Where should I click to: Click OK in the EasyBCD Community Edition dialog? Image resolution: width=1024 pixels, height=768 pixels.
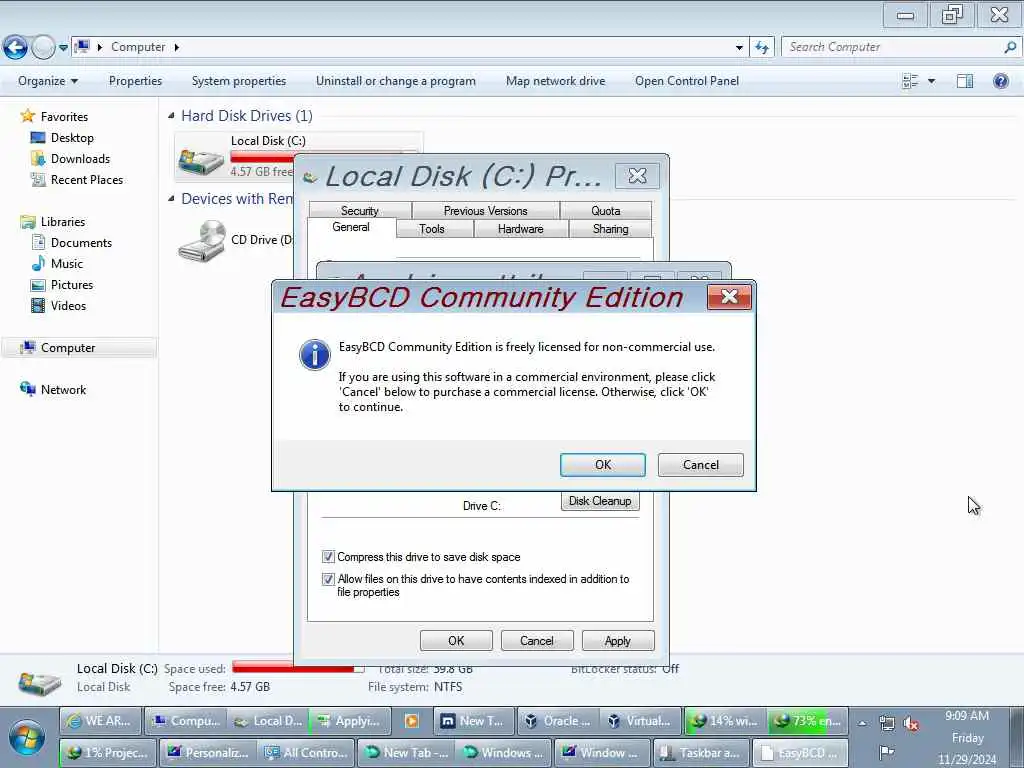click(602, 465)
